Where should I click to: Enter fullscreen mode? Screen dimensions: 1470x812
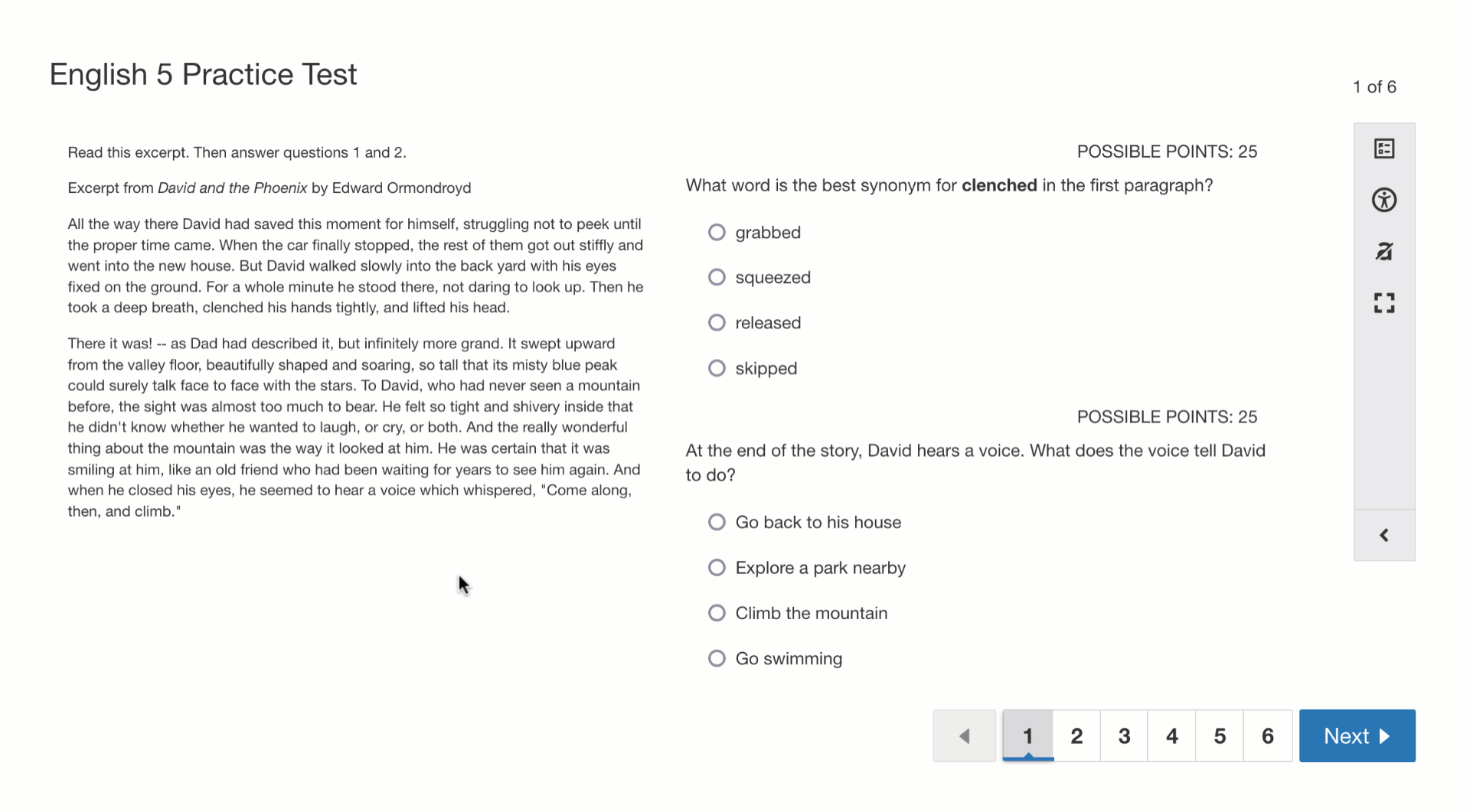(x=1383, y=303)
